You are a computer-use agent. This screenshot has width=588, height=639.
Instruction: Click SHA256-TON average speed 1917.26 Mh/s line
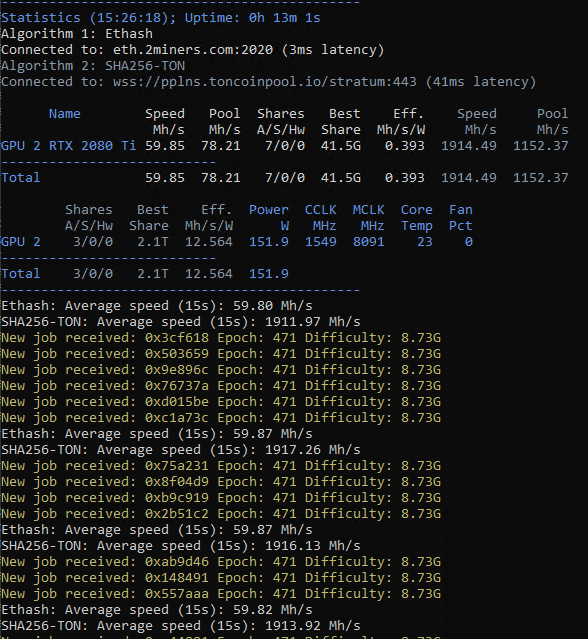click(x=181, y=450)
